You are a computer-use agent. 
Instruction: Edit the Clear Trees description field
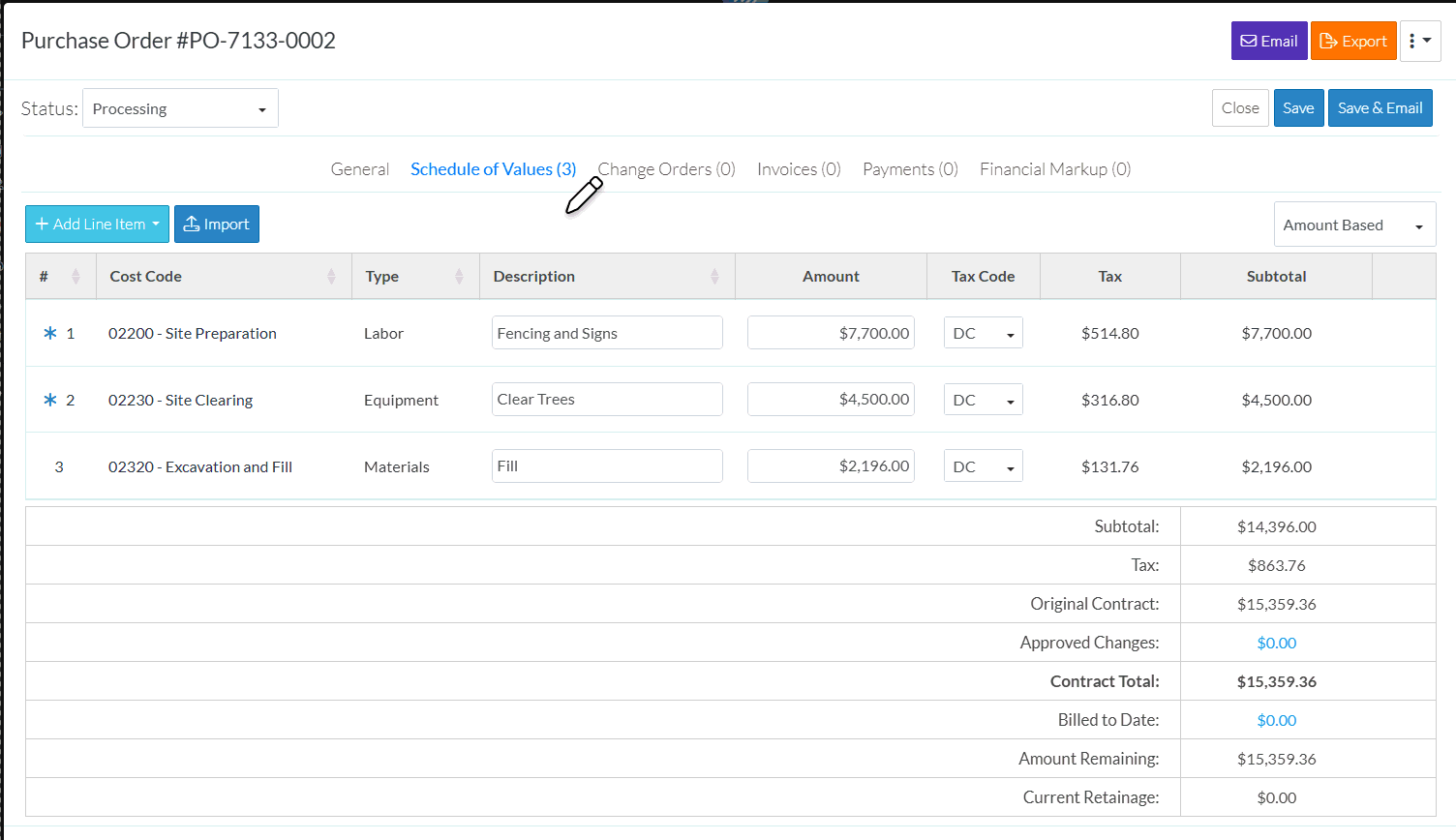pos(607,400)
